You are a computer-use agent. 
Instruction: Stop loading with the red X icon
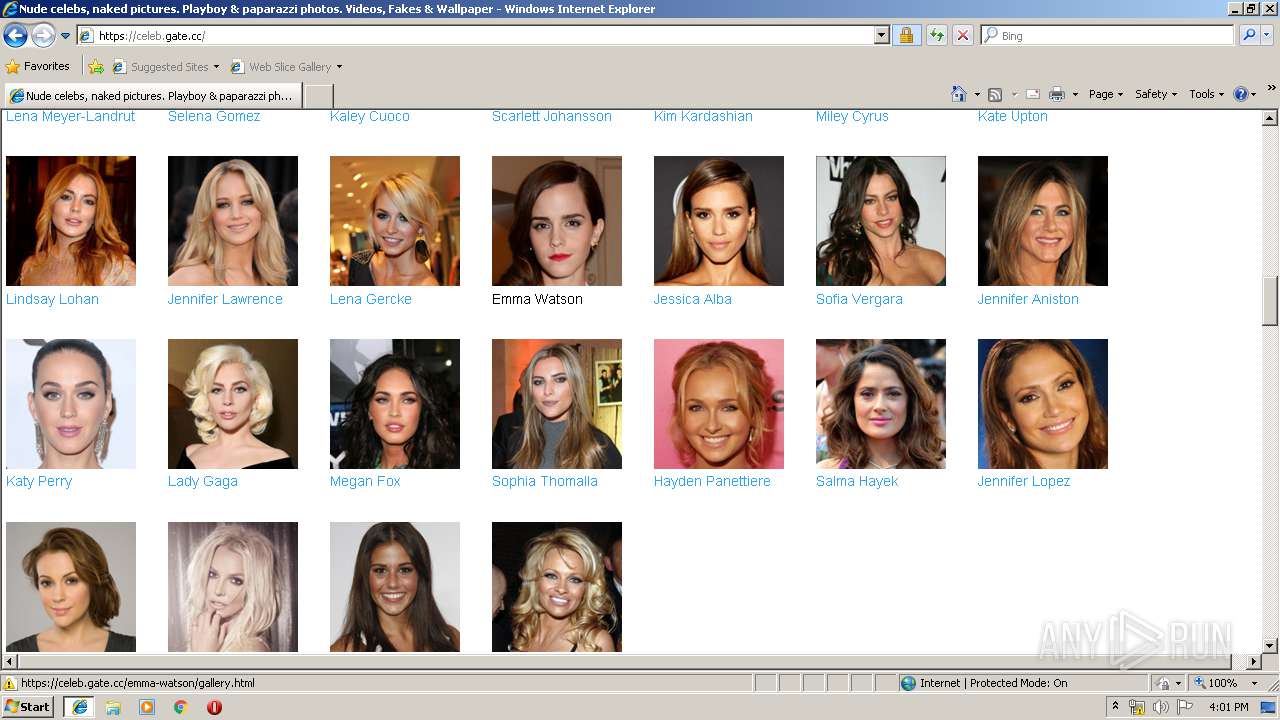point(962,35)
